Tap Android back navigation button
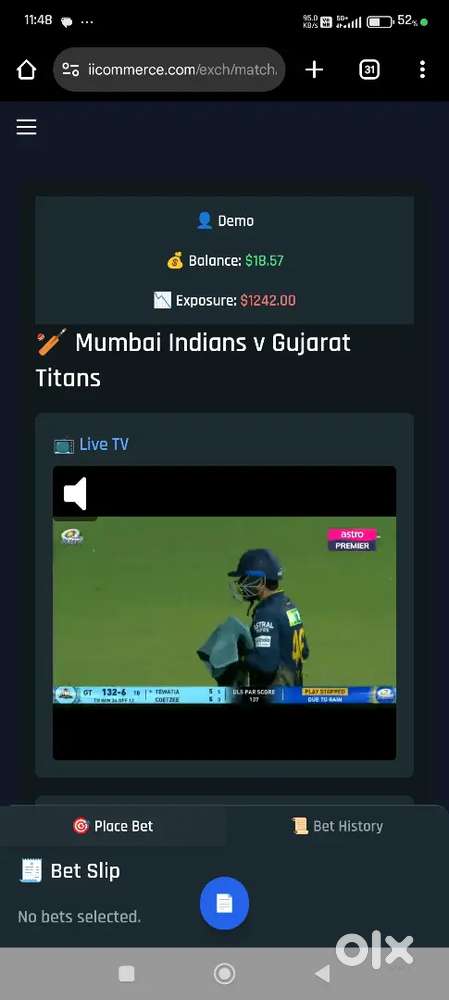The width and height of the screenshot is (449, 1000). [323, 973]
